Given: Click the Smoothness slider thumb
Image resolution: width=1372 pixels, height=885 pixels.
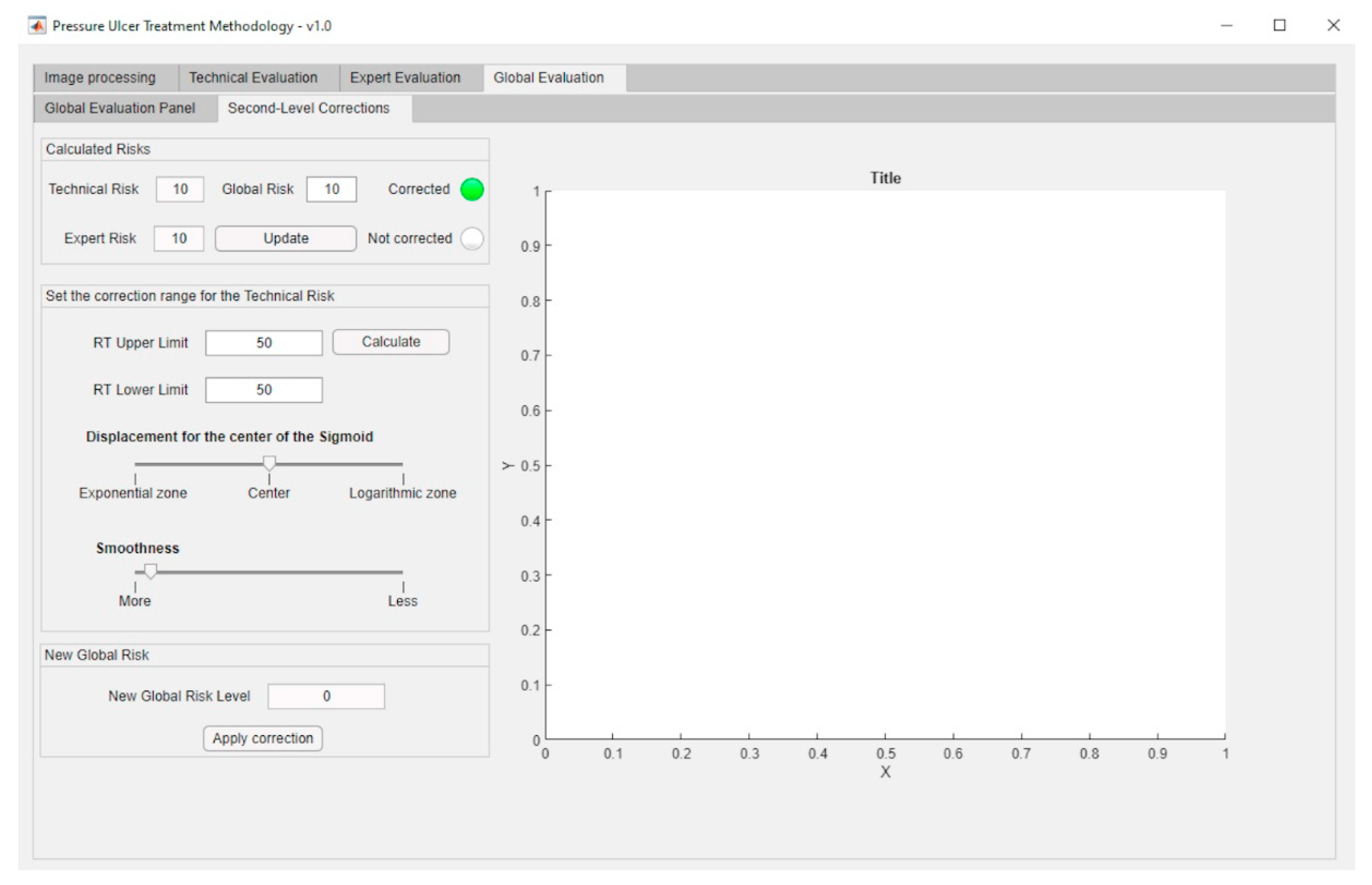Looking at the screenshot, I should point(150,571).
